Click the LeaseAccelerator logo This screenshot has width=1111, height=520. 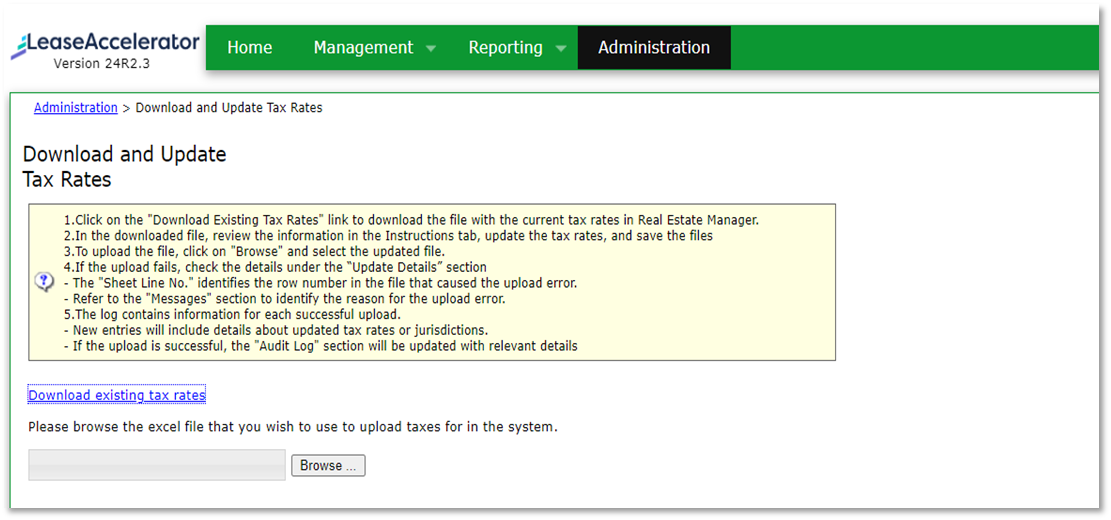106,44
